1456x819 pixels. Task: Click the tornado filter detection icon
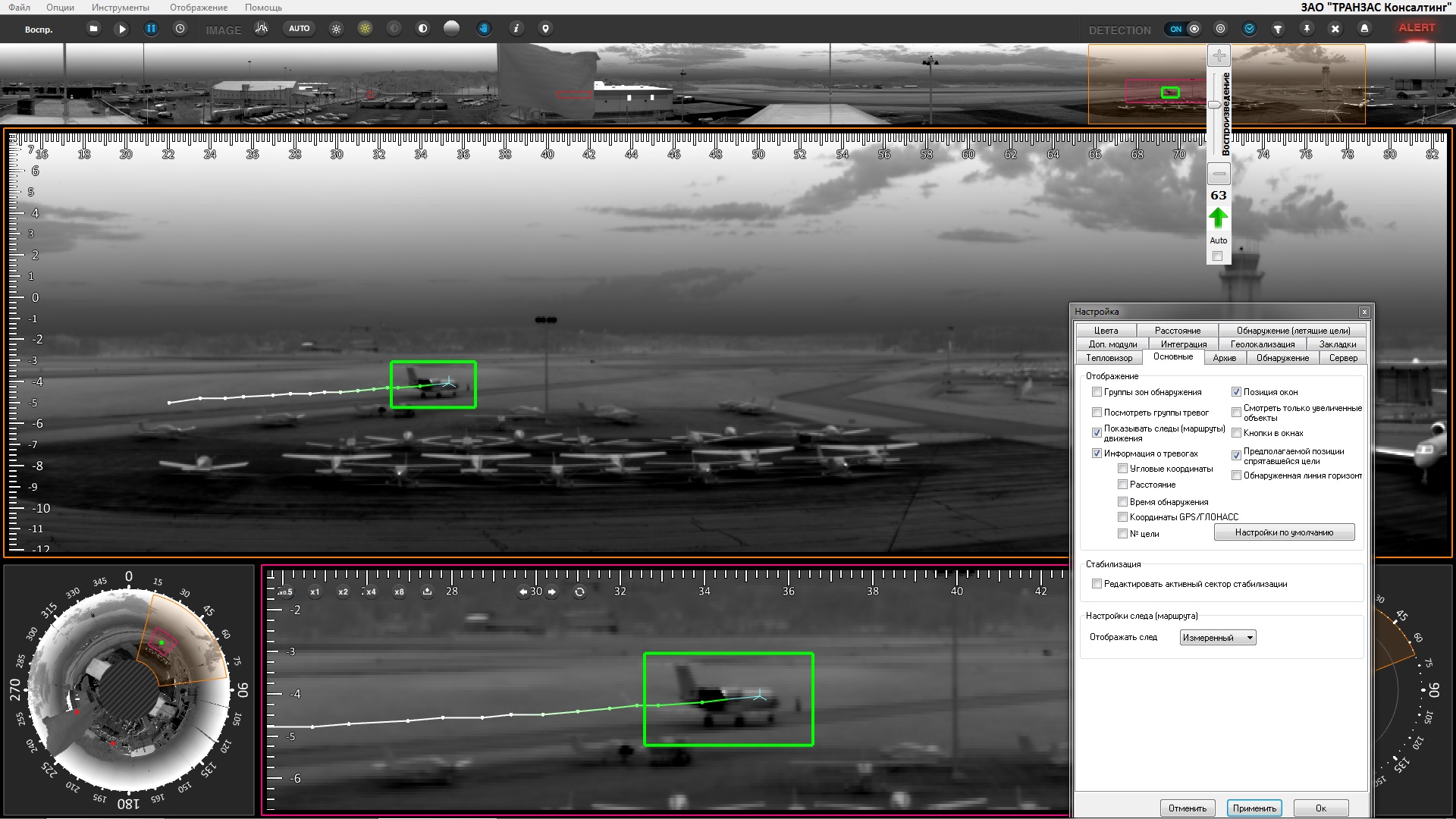[x=1278, y=29]
